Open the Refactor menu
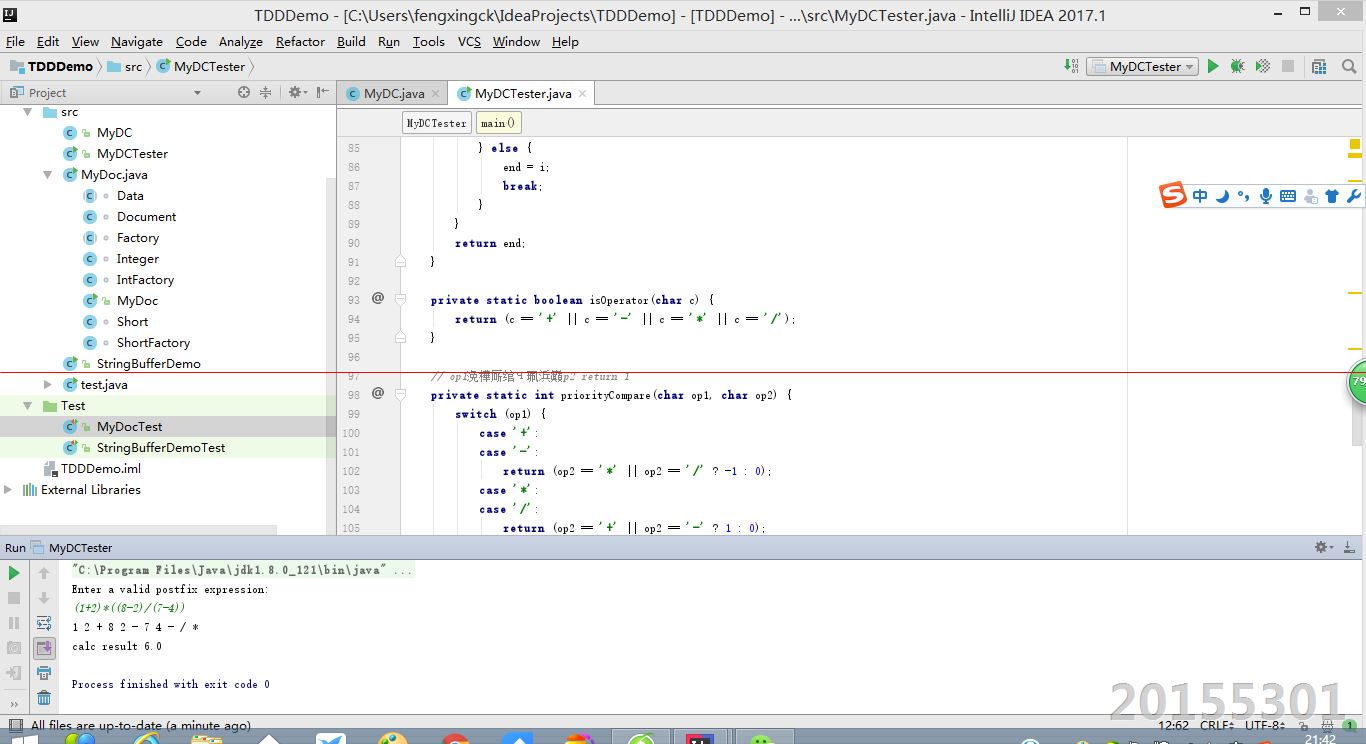The image size is (1366, 744). click(300, 41)
